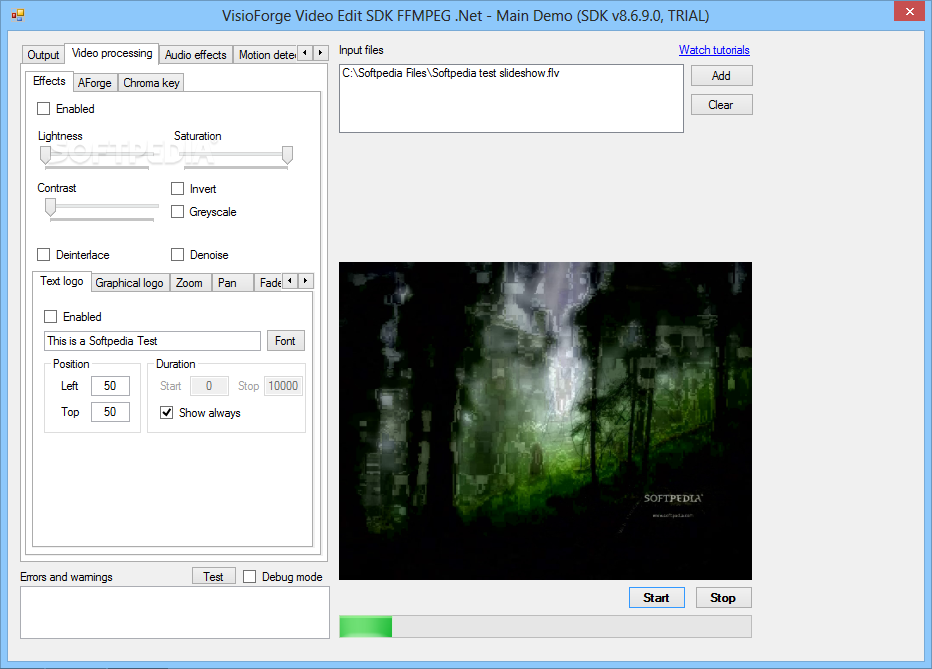
Task: Toggle the Invert checkbox
Action: tap(177, 189)
